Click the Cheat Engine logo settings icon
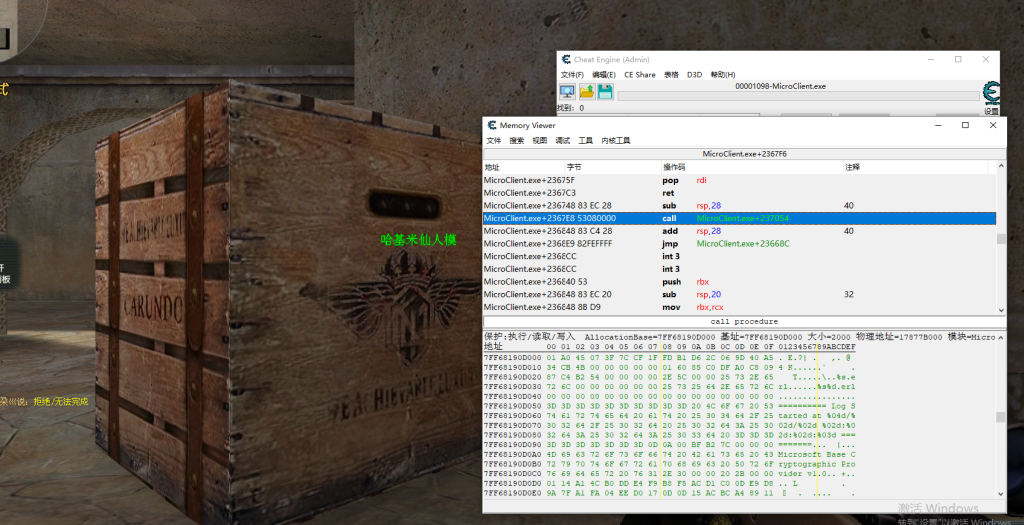Screen dimensions: 1024x525 pos(991,95)
